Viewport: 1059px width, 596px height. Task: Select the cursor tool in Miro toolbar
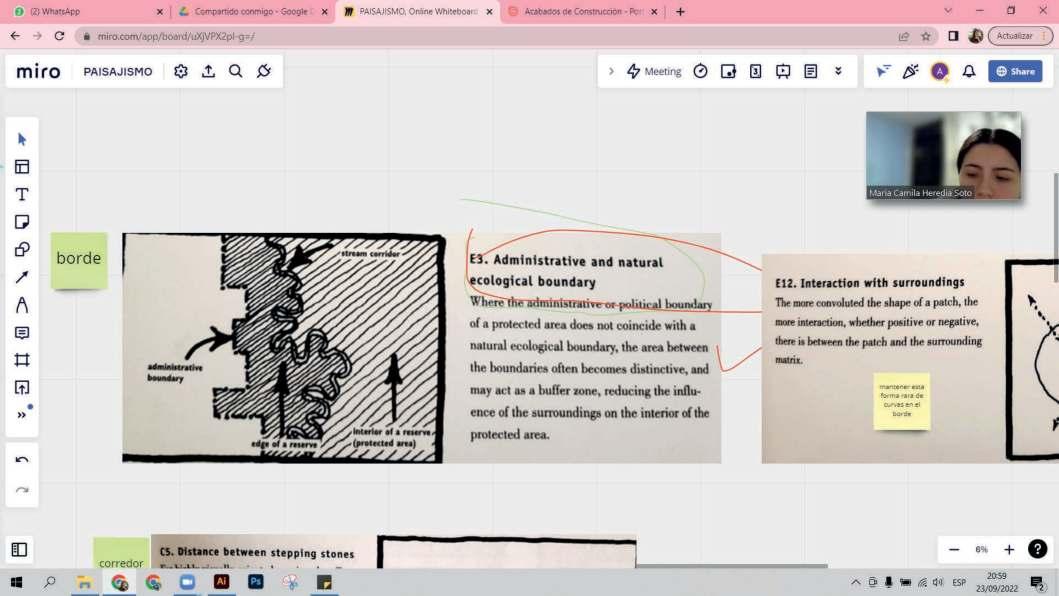(22, 139)
